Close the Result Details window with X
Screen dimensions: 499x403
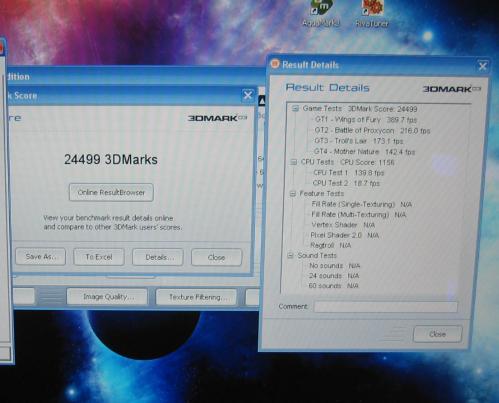(x=482, y=66)
